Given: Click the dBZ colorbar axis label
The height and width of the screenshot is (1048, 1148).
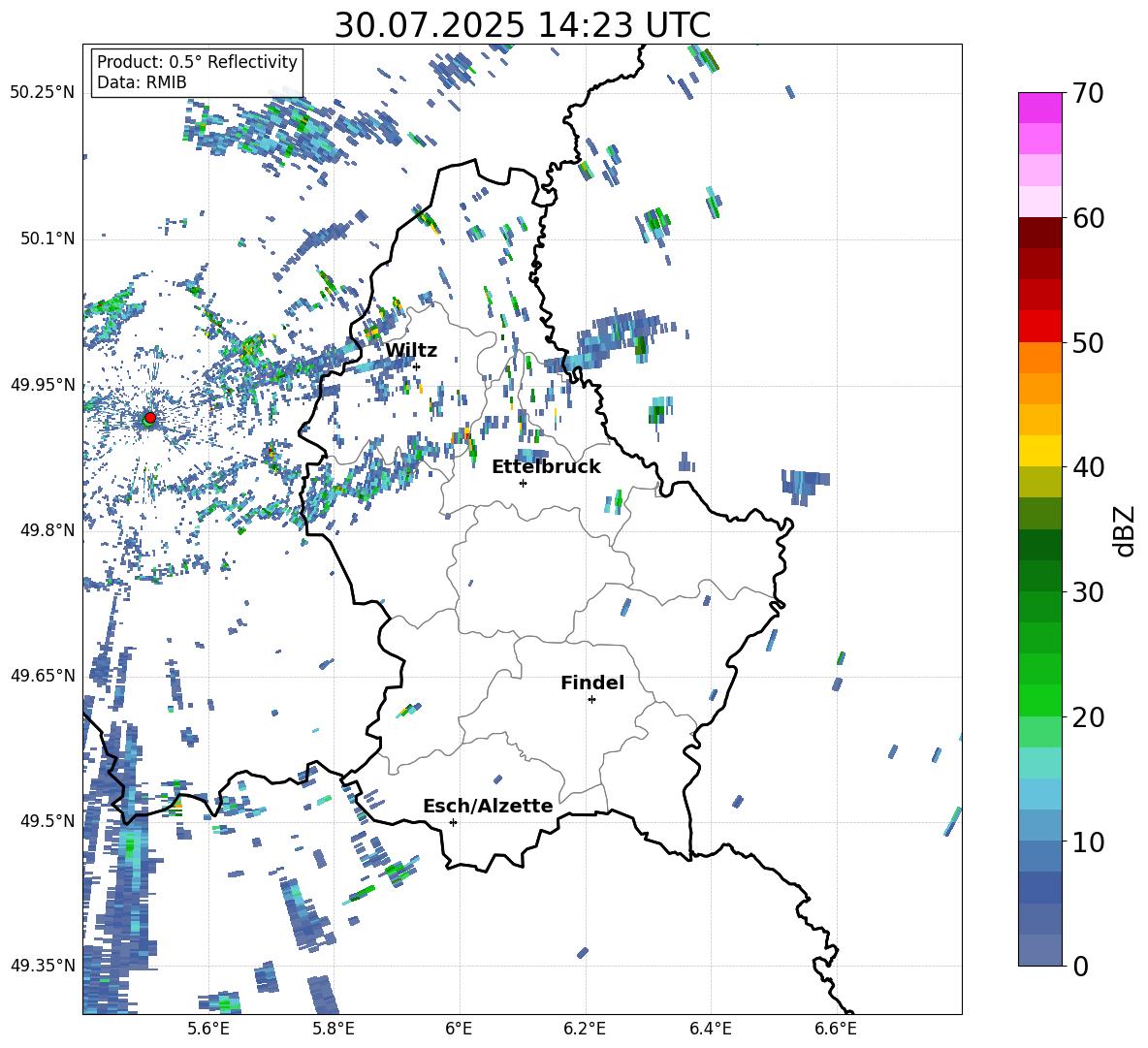Looking at the screenshot, I should point(1126,530).
